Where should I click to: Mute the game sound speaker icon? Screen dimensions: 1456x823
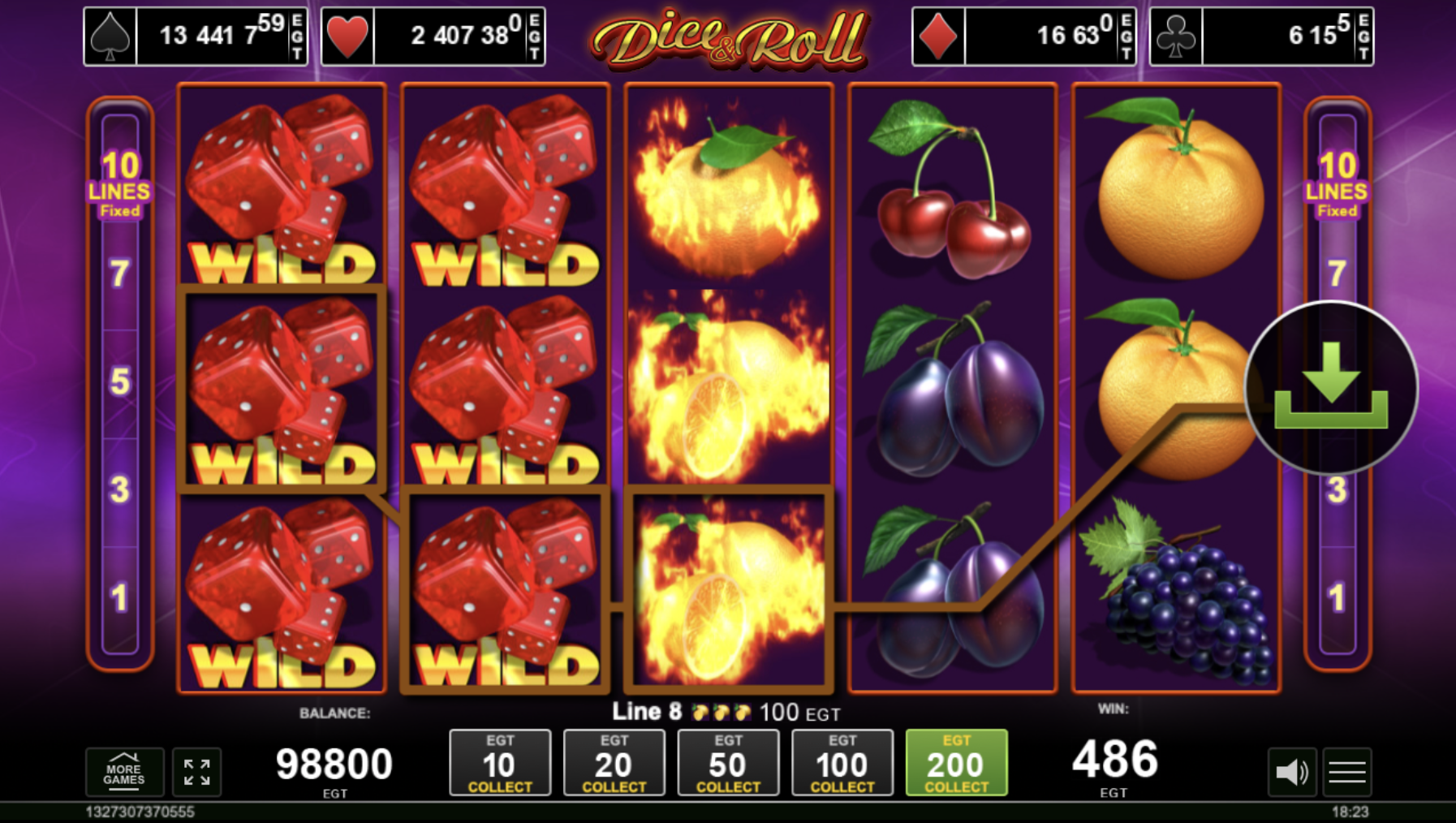(x=1292, y=771)
